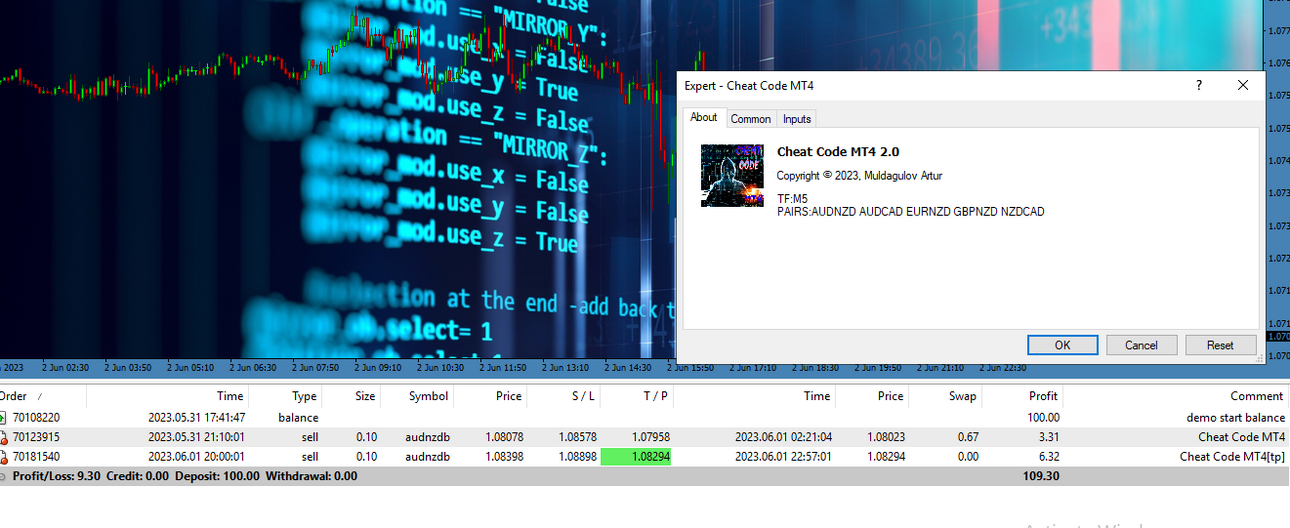Click the swap value 0.67
This screenshot has width=1290, height=528.
coord(967,437)
